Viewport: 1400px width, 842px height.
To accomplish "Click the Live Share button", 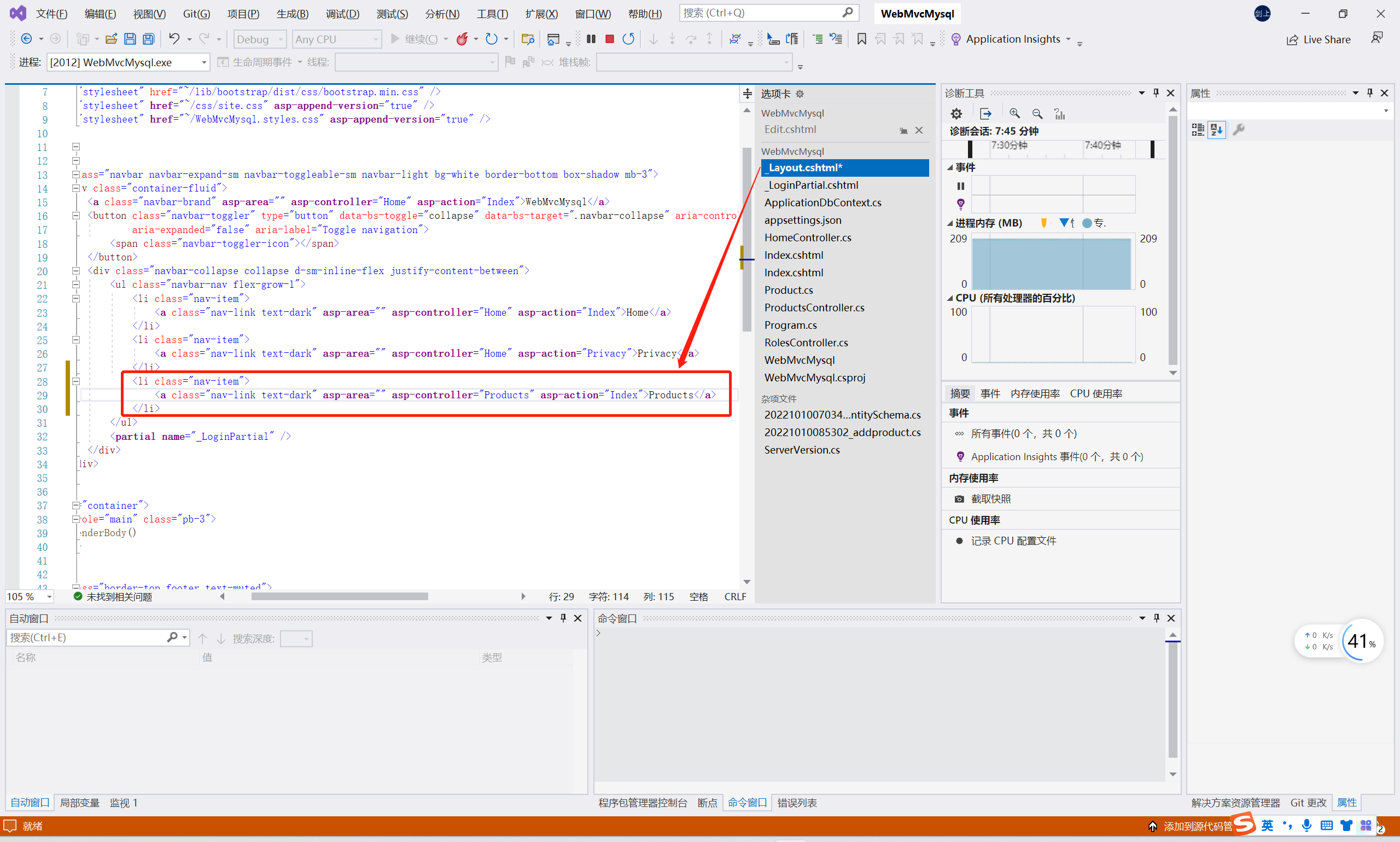I will (x=1319, y=39).
